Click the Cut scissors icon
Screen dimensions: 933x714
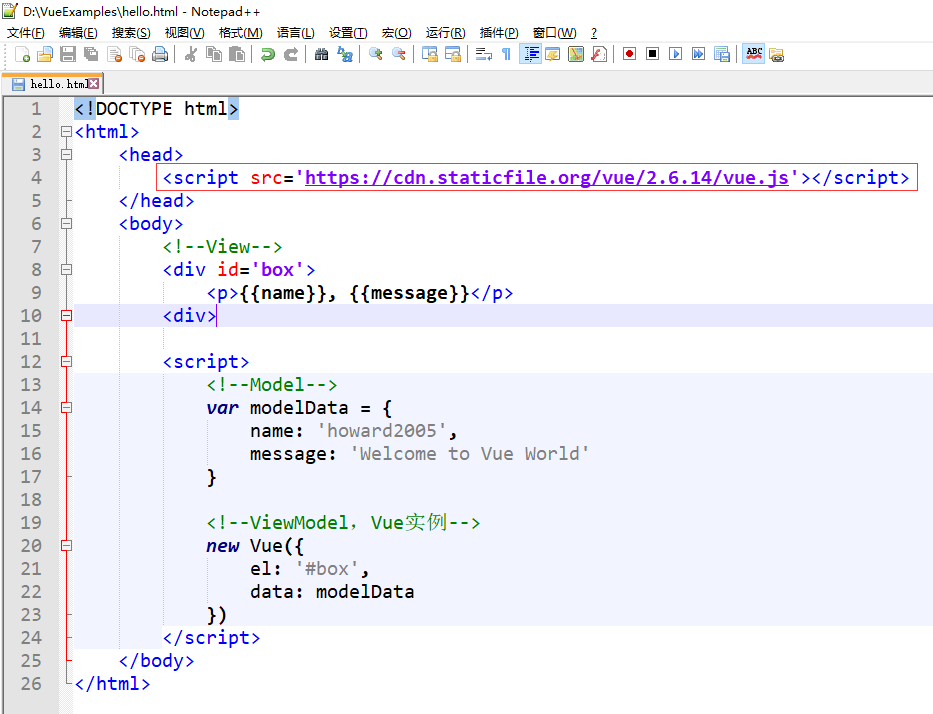[190, 55]
